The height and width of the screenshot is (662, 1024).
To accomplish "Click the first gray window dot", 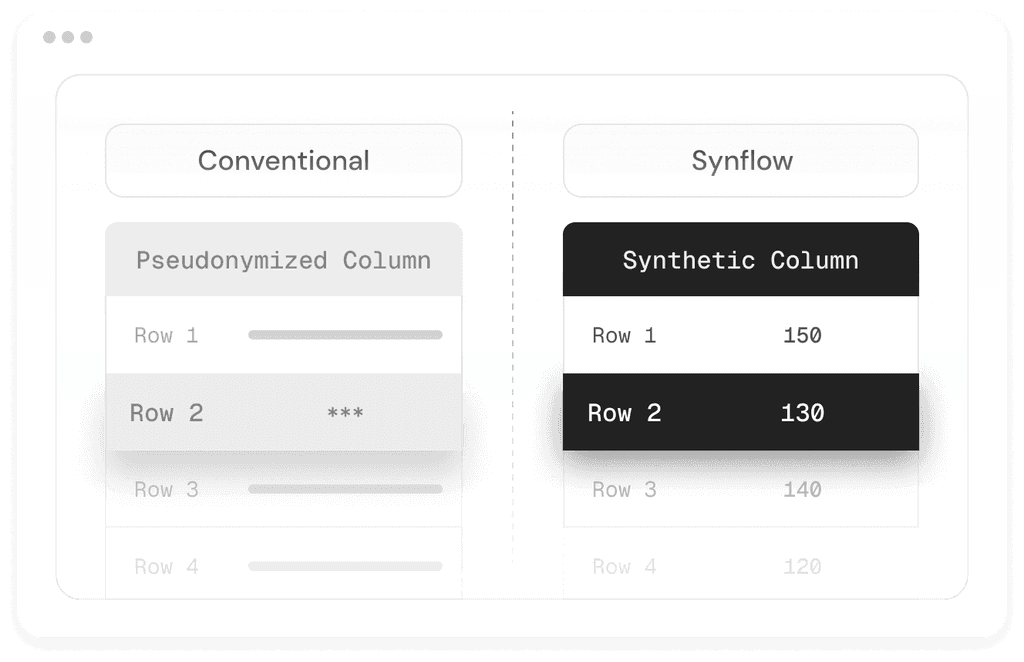I will [x=49, y=37].
